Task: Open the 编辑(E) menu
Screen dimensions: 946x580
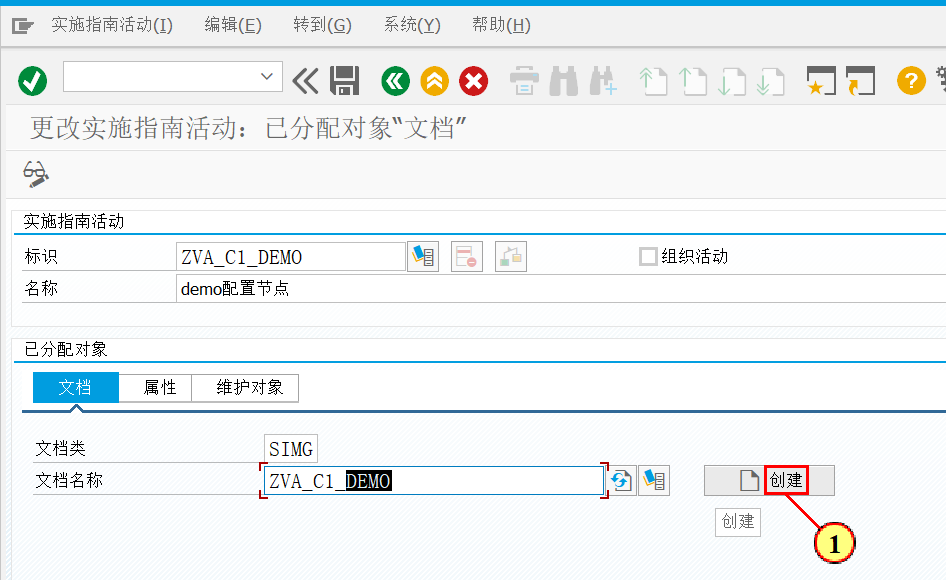Action: pyautogui.click(x=232, y=25)
